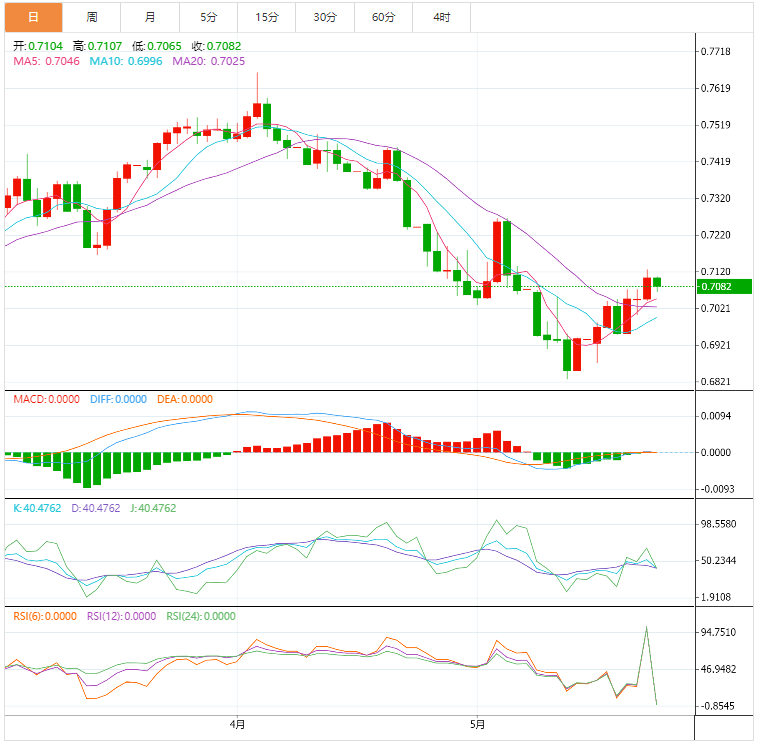
Task: Click the MACD indicator value label
Action: (x=46, y=400)
